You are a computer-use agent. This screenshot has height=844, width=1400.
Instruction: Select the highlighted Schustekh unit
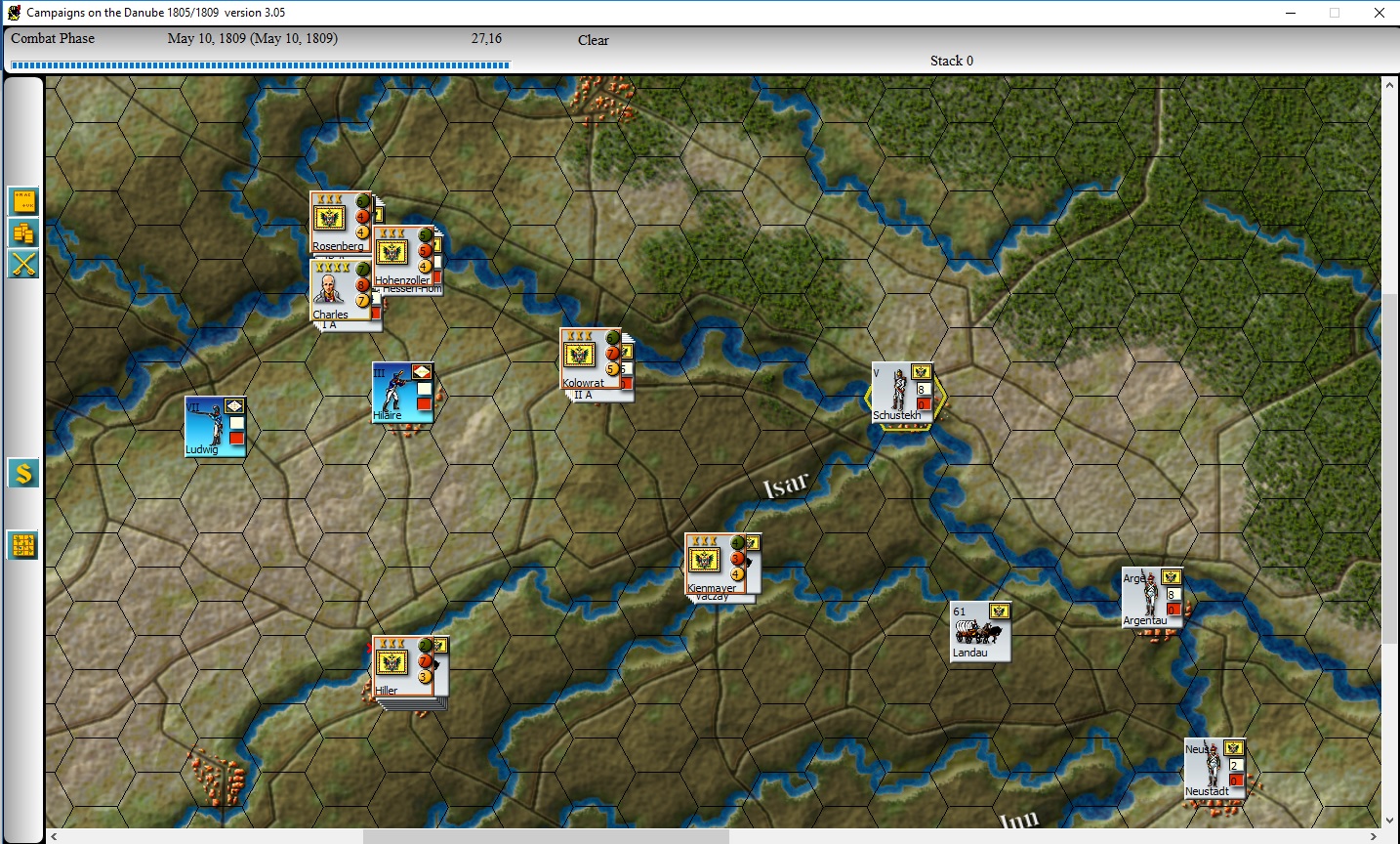click(x=903, y=393)
